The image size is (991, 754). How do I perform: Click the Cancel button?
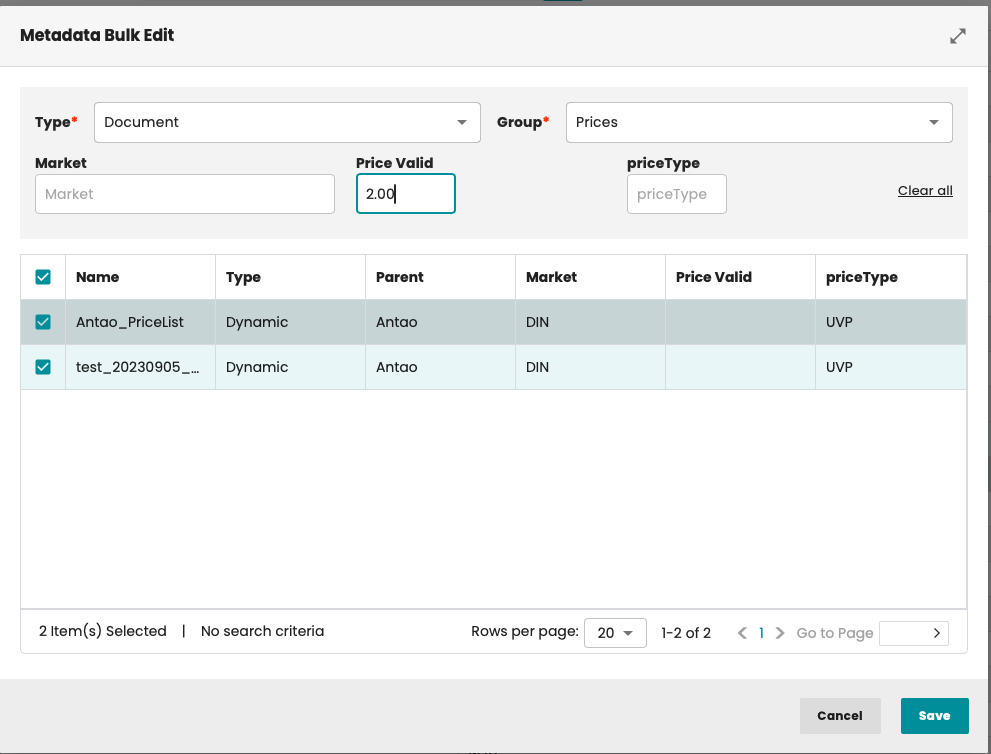point(839,716)
